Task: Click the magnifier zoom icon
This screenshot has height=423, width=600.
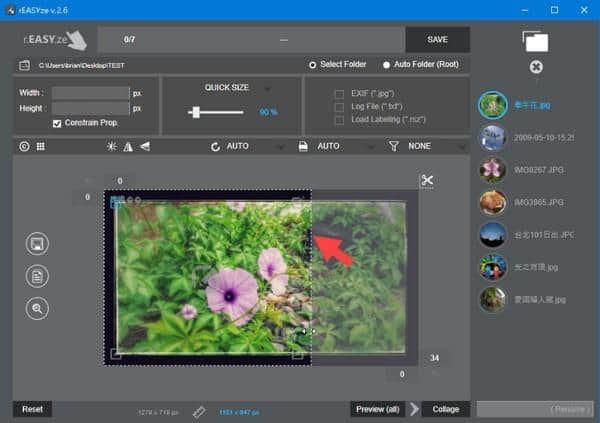Action: (38, 308)
